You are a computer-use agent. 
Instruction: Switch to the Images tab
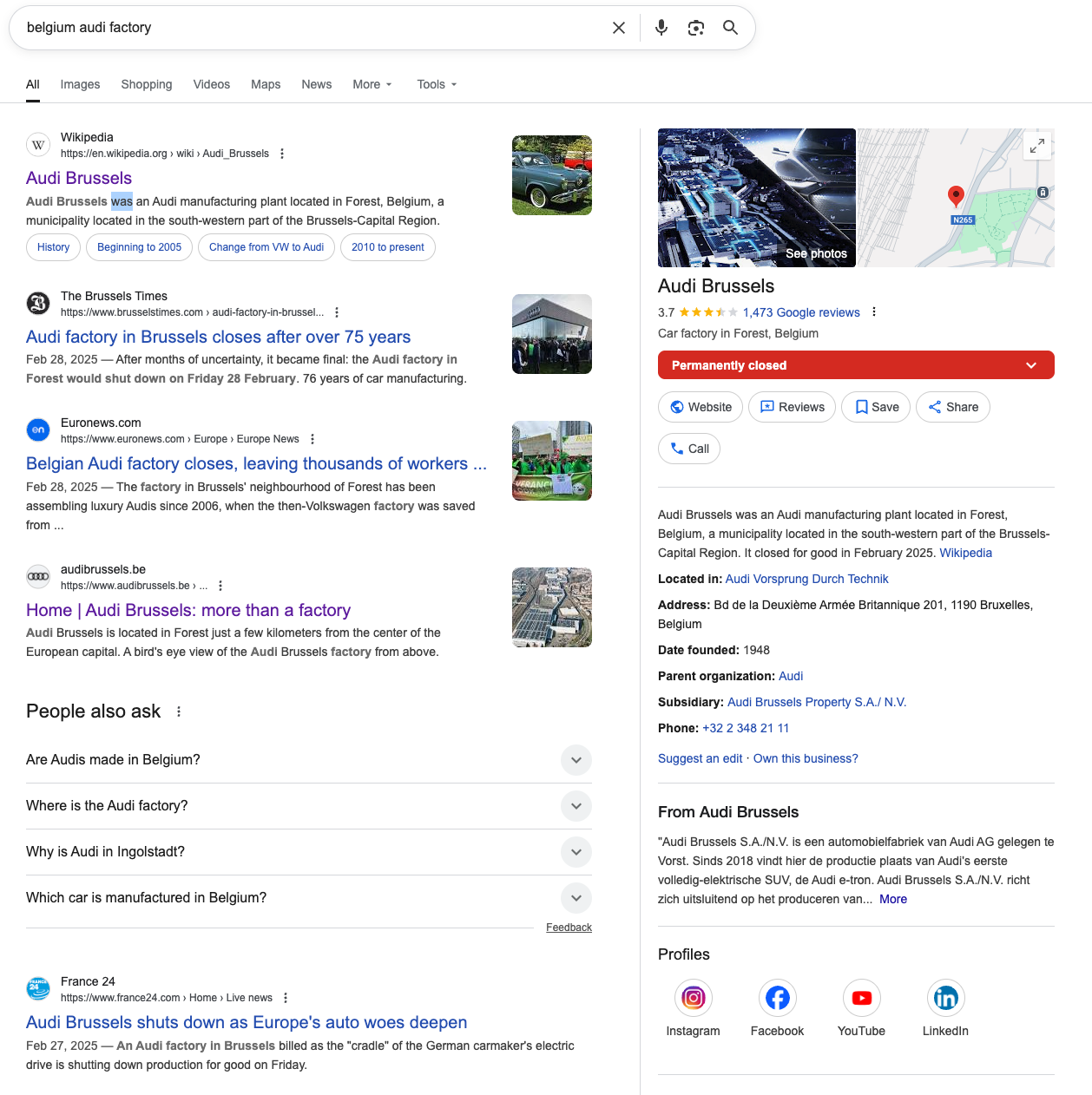[80, 84]
